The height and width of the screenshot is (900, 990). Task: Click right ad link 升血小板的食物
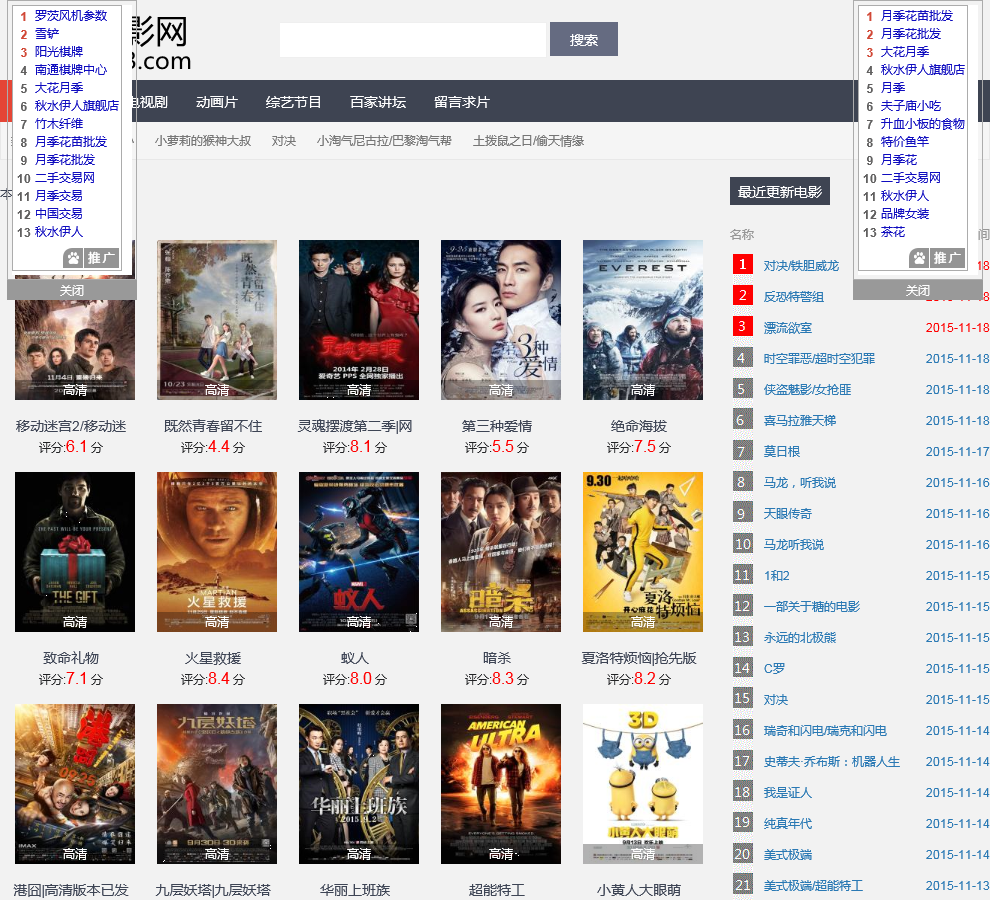click(922, 124)
